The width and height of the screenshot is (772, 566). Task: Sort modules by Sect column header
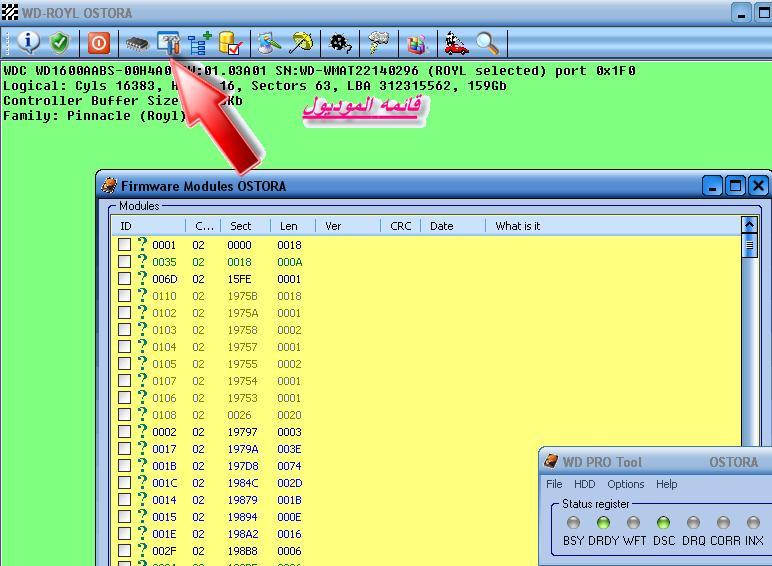tap(245, 226)
